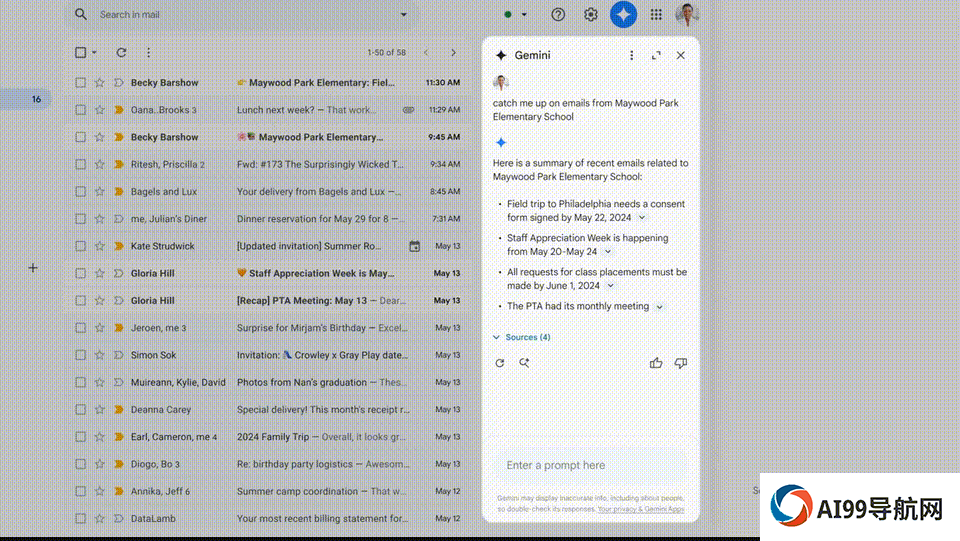Give thumbs up to Gemini response
Viewport: 960px width, 541px height.
pos(656,363)
